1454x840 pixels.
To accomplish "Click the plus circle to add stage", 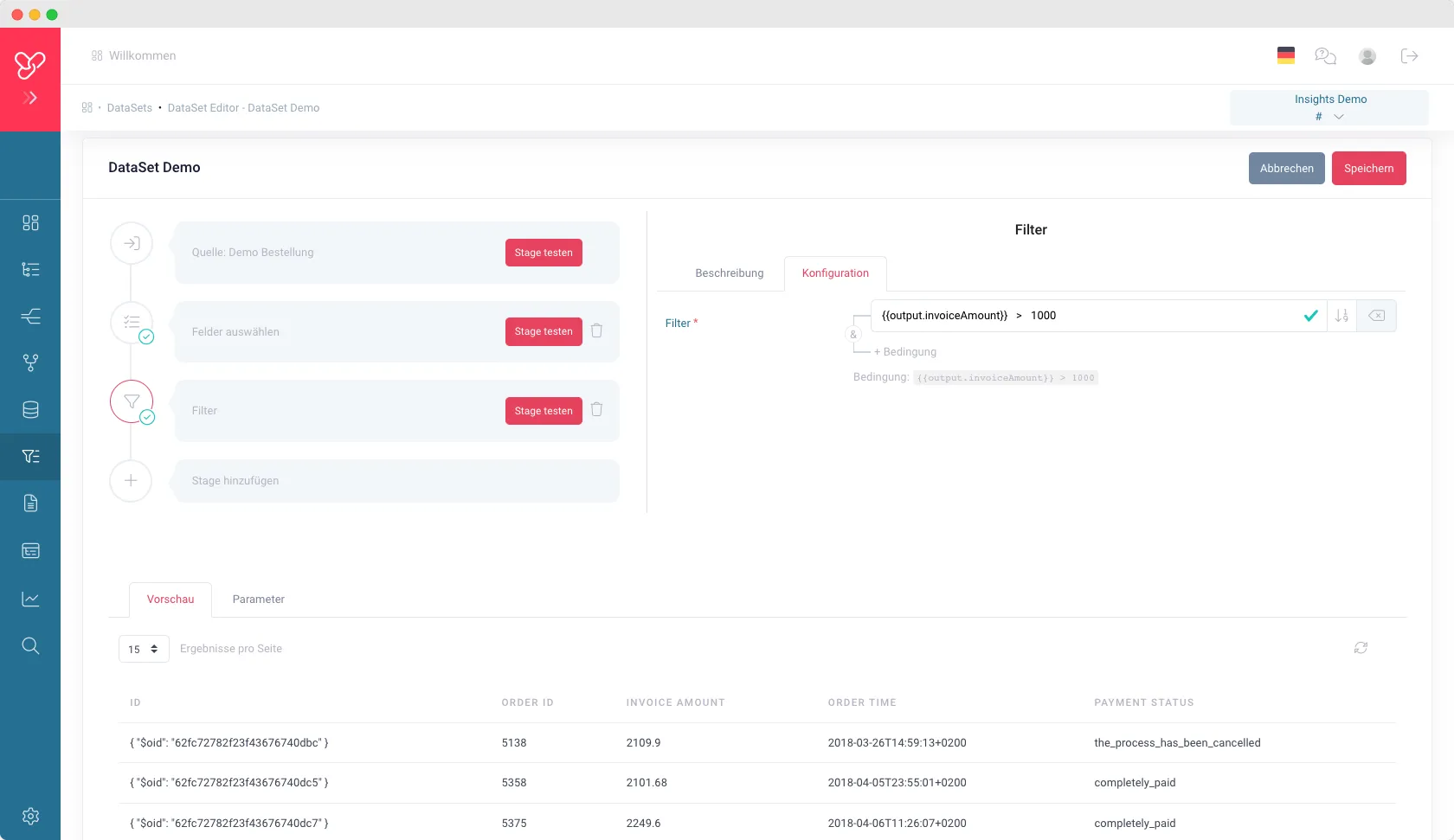I will tap(131, 480).
